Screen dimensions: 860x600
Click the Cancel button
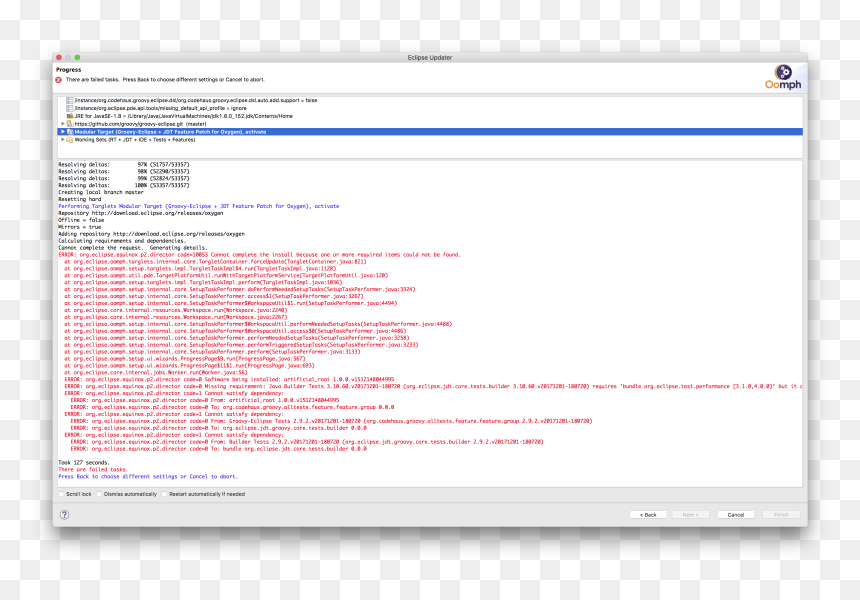735,515
